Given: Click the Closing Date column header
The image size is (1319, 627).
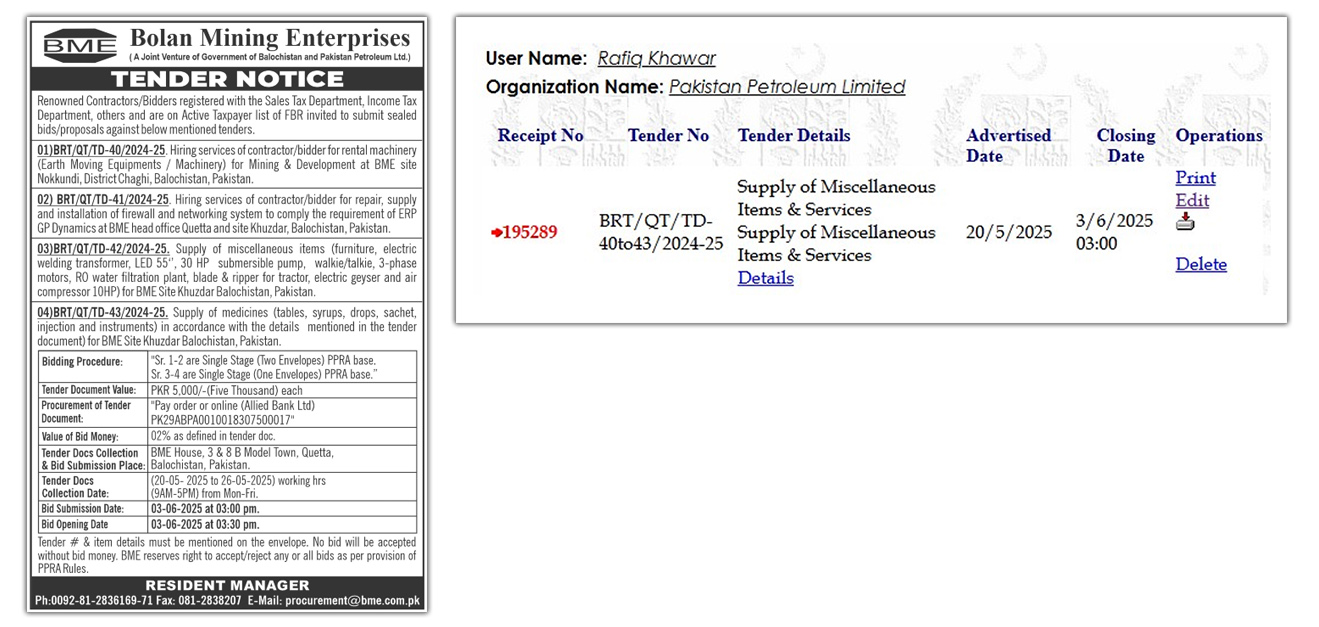Looking at the screenshot, I should coord(1125,146).
